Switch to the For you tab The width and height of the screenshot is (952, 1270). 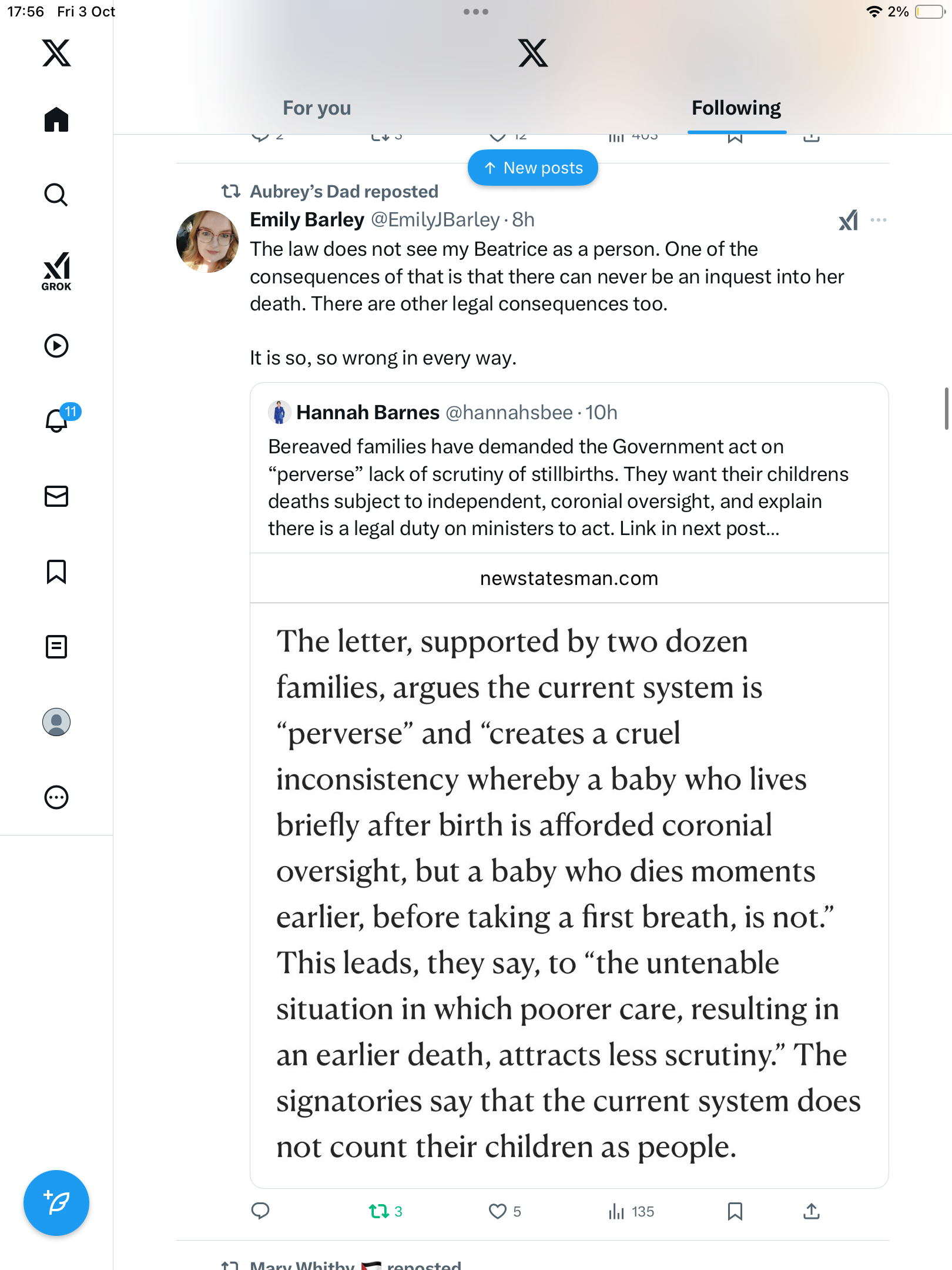tap(317, 108)
